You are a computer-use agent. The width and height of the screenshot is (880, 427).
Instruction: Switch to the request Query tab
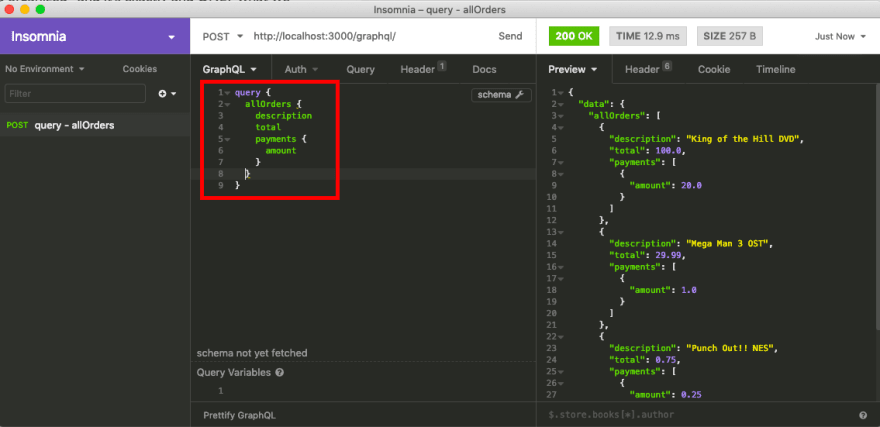point(360,69)
